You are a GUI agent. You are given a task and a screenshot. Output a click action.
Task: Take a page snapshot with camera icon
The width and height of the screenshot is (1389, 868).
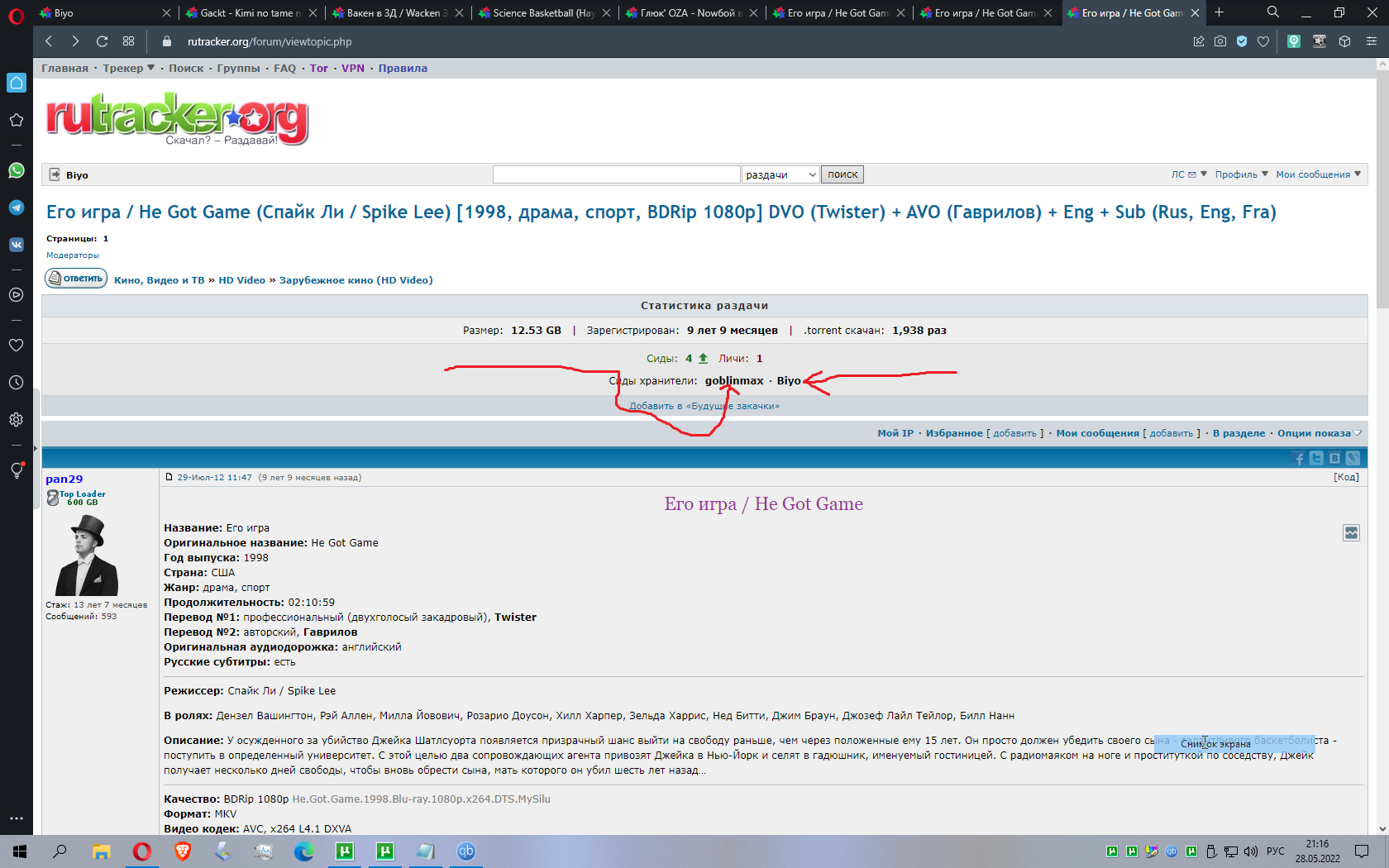pyautogui.click(x=1220, y=41)
